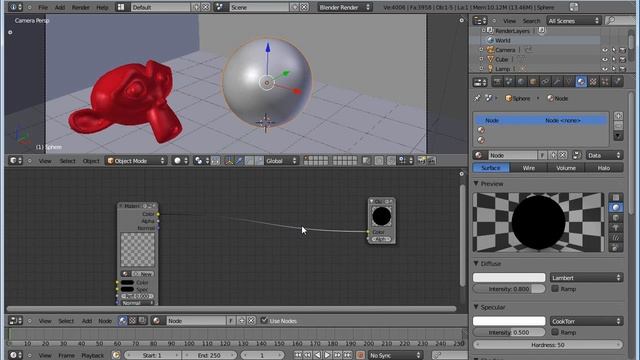This screenshot has height=360, width=640.
Task: Remove the material slot with minus button
Action: [x=618, y=125]
